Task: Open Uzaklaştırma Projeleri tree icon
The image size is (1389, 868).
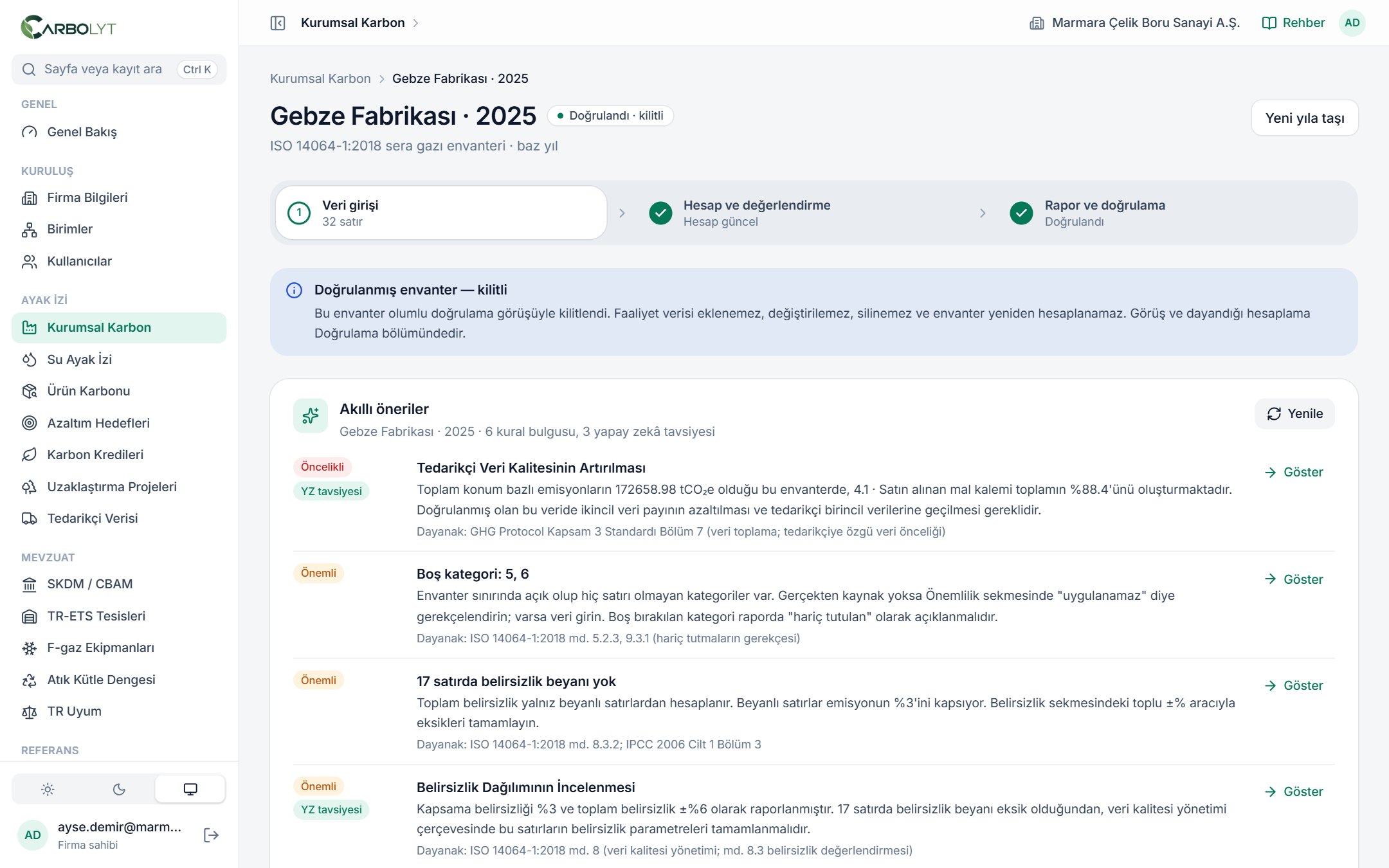Action: click(x=30, y=487)
